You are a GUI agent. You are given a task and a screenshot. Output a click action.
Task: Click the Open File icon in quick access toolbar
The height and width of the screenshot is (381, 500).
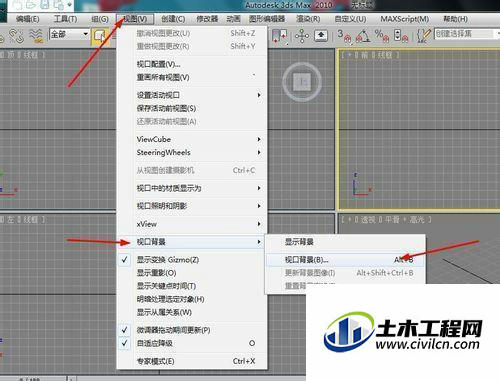pos(32,4)
